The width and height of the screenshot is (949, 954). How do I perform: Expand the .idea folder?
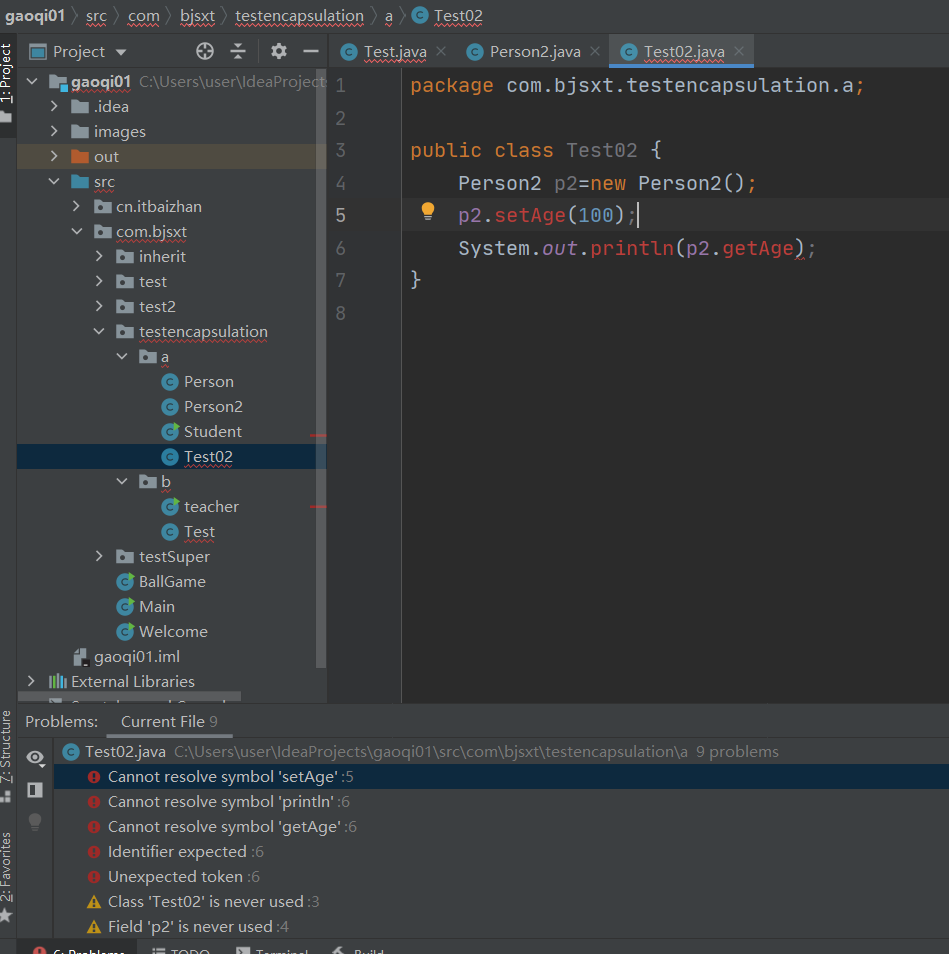click(x=54, y=106)
